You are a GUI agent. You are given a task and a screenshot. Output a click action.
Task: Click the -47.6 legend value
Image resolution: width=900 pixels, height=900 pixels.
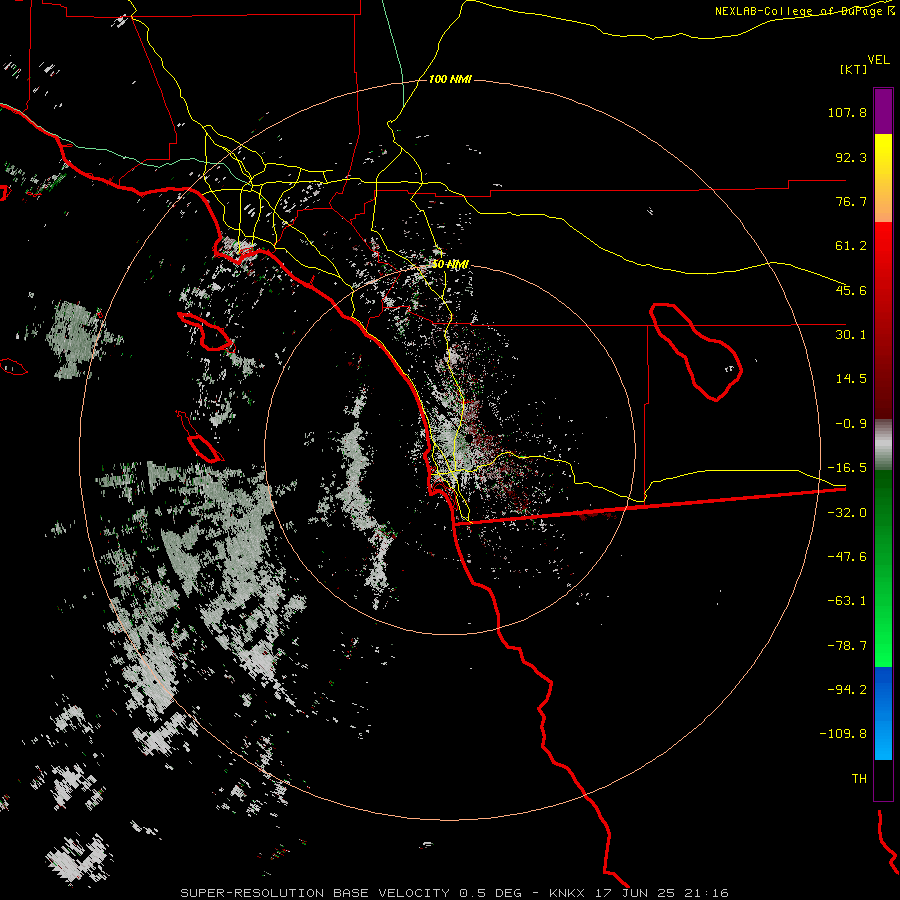(x=847, y=557)
